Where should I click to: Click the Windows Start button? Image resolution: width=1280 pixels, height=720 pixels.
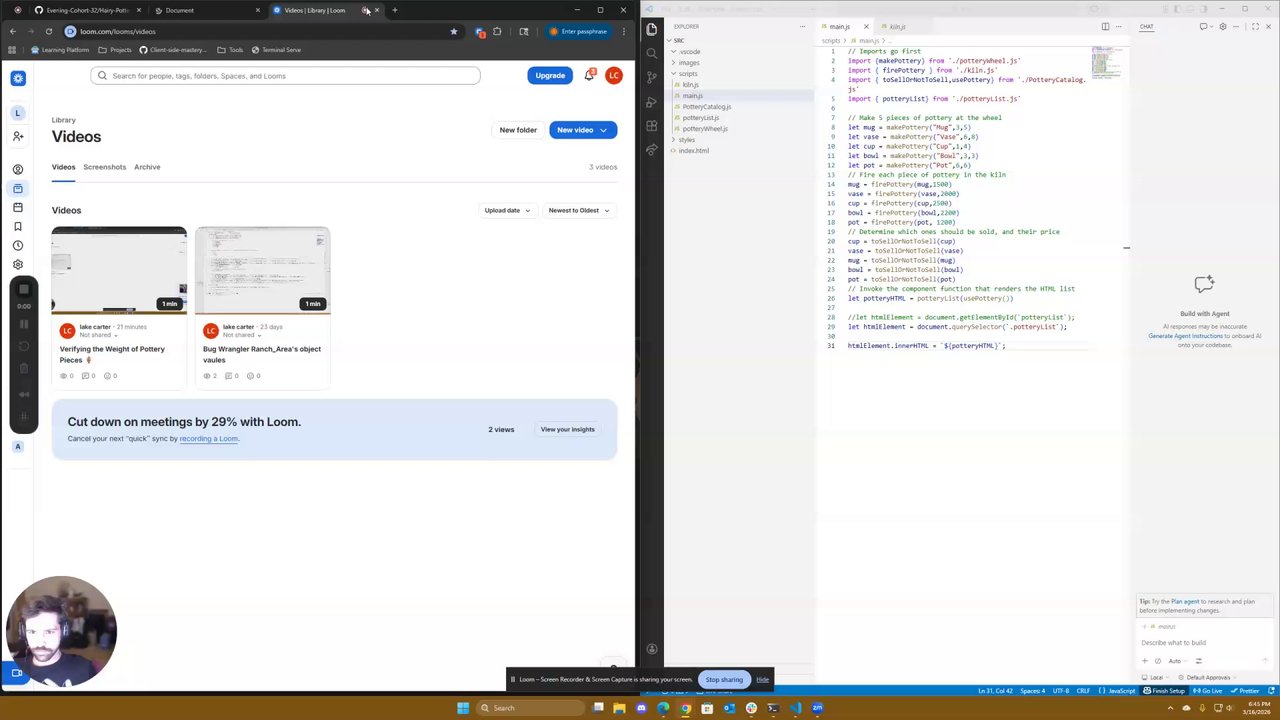[x=463, y=708]
